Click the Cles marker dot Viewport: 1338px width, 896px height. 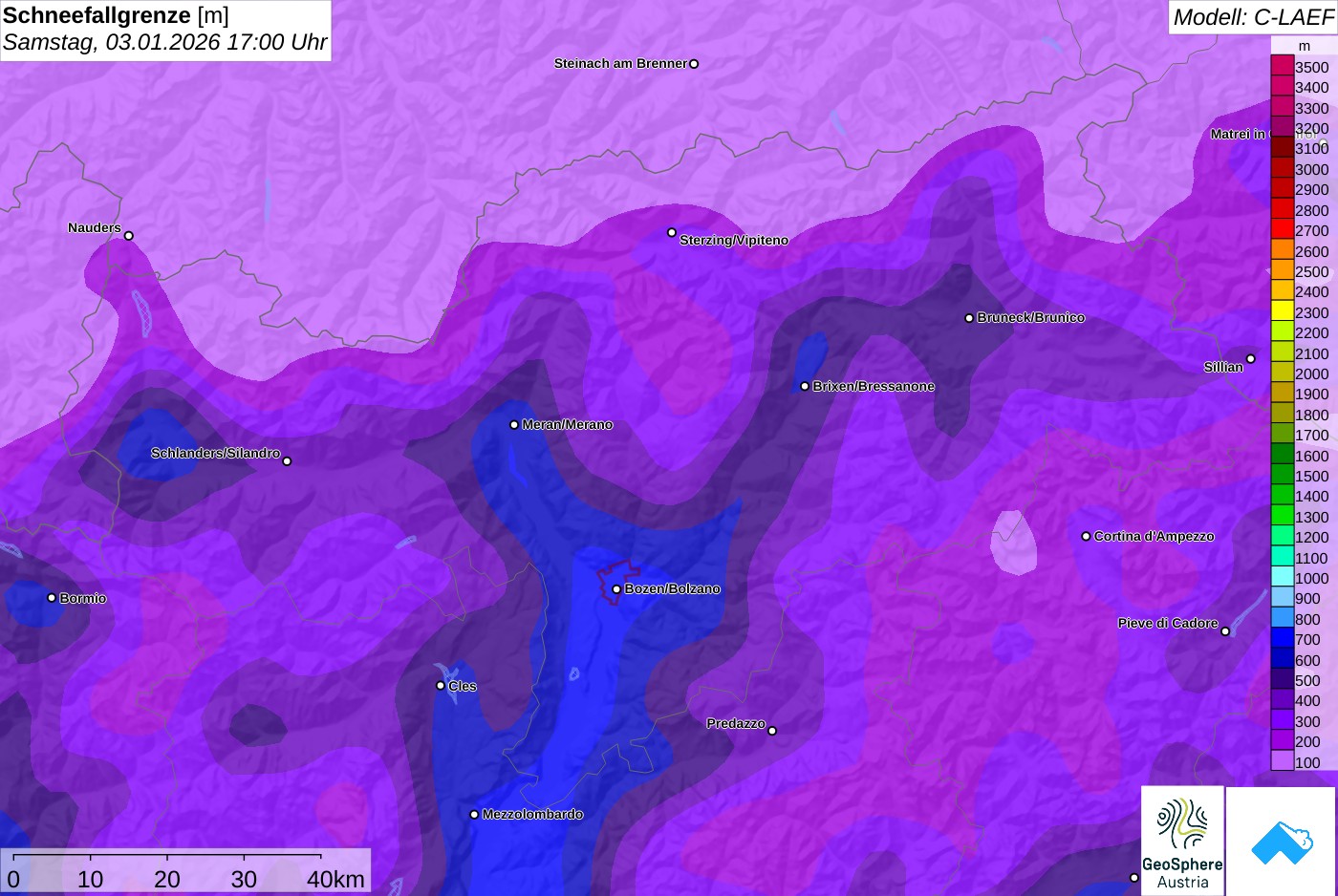pyautogui.click(x=441, y=685)
